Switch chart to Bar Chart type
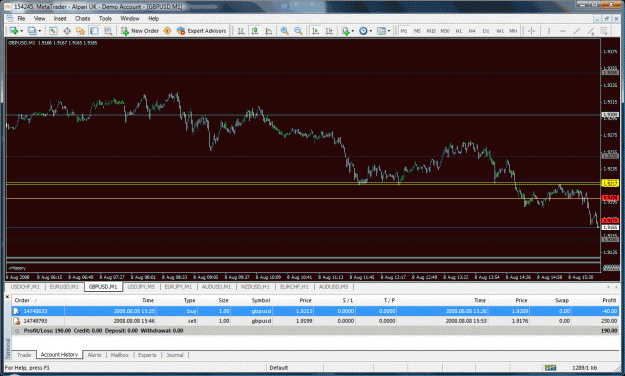 [241, 31]
